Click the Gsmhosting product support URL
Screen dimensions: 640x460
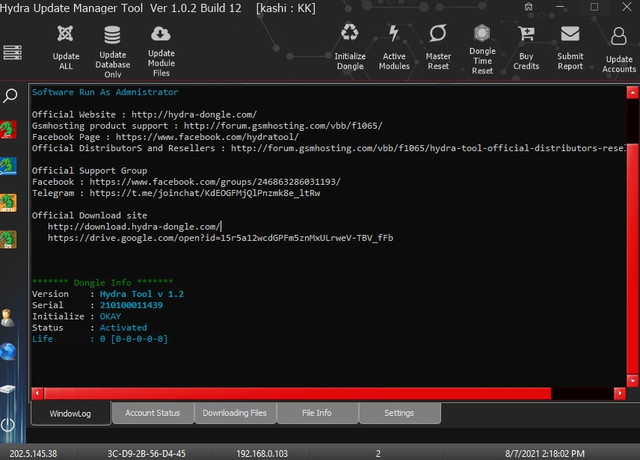click(x=283, y=126)
